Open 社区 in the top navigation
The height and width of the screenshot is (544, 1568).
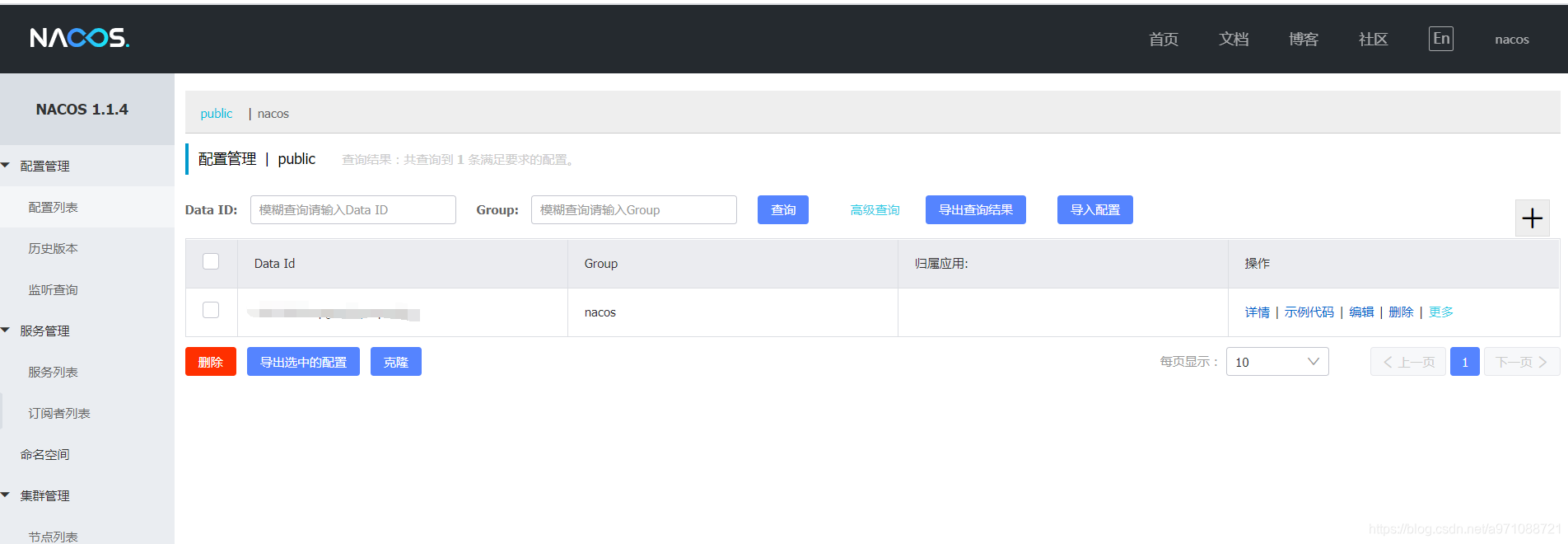[1373, 39]
